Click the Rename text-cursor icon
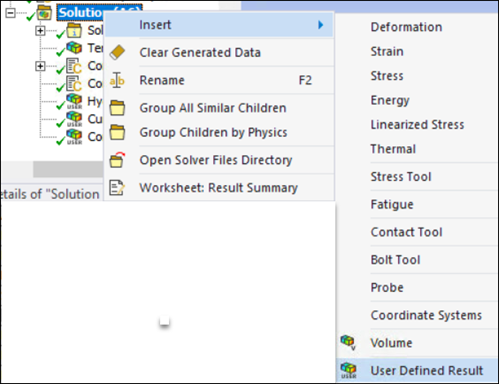Screen dimensions: 500x384 (117, 80)
